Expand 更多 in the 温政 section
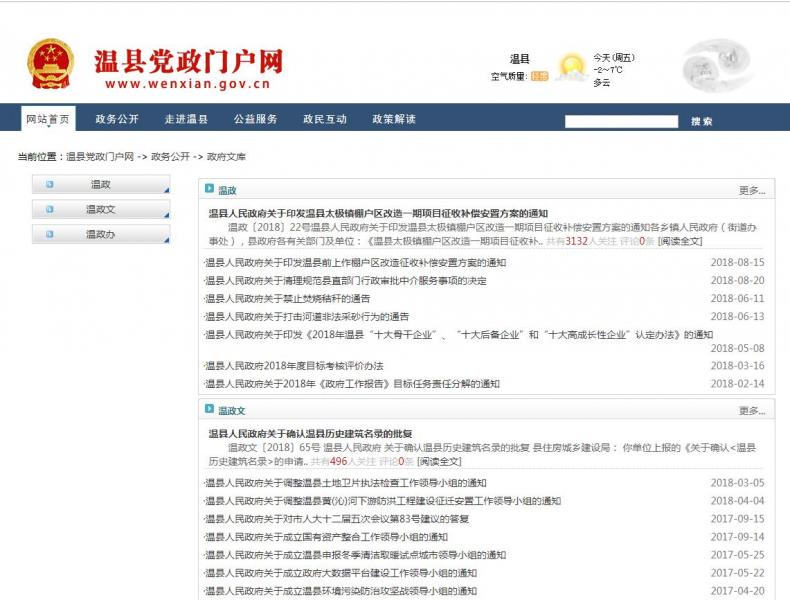Screen dimensions: 790x600 pos(752,190)
